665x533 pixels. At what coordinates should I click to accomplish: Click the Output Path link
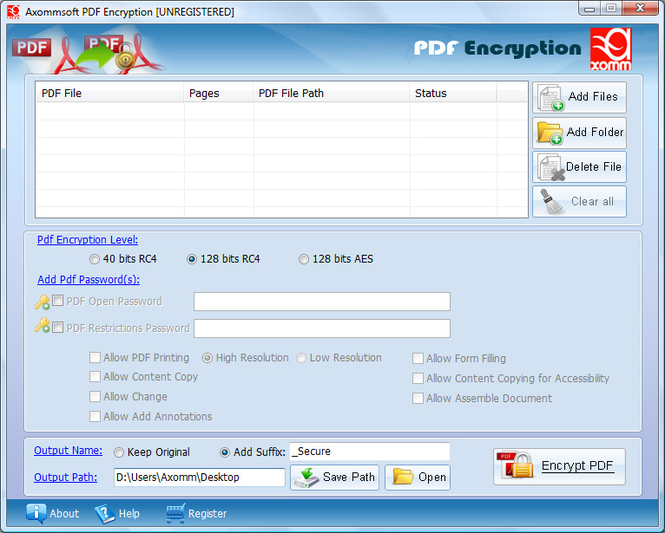pyautogui.click(x=65, y=477)
